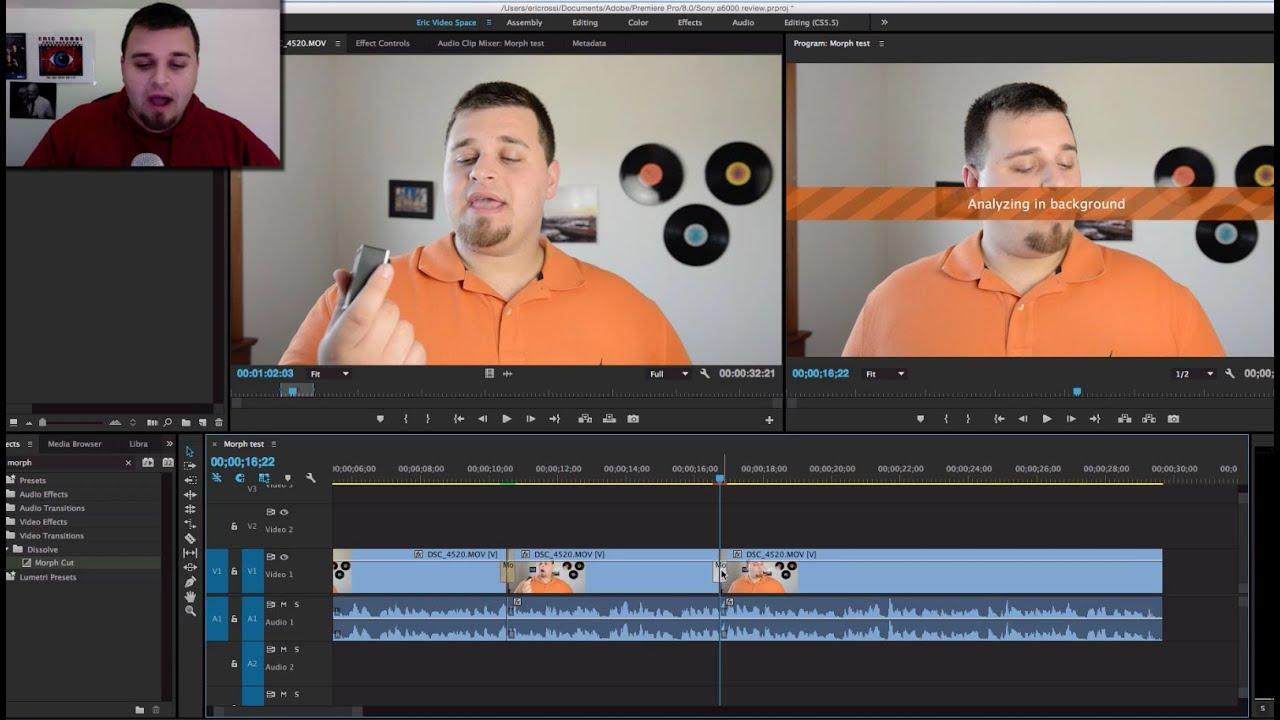Click Drag Video Only icon in Source monitor
This screenshot has width=1280, height=720.
point(490,373)
